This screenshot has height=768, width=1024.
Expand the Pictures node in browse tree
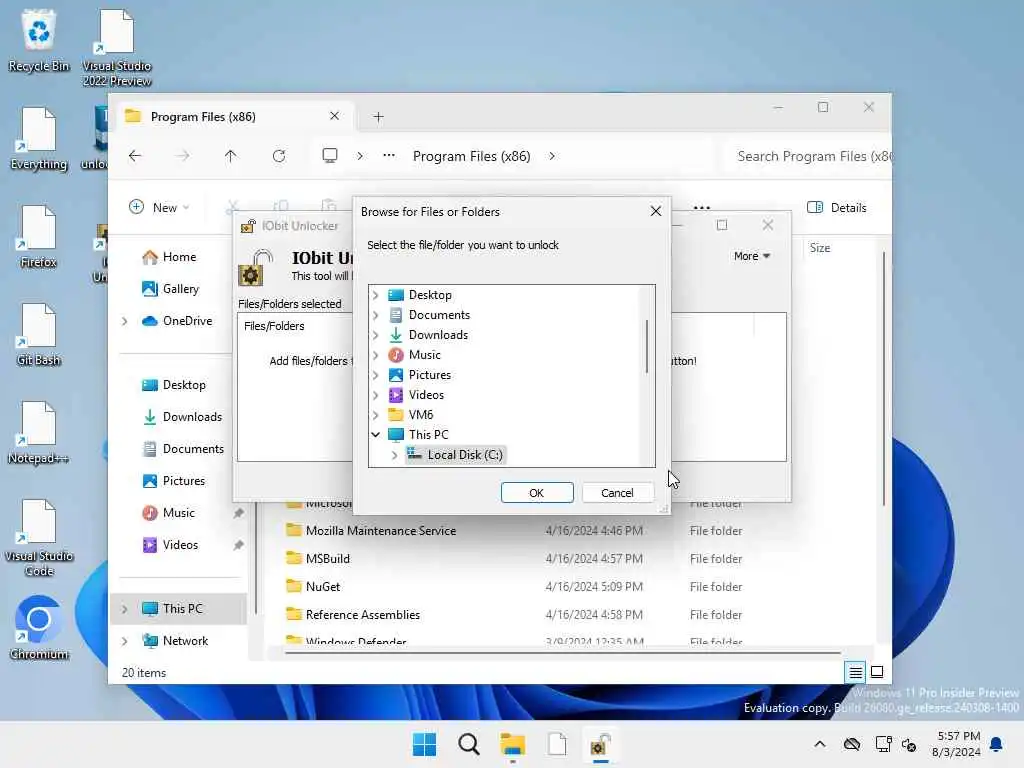coord(376,375)
